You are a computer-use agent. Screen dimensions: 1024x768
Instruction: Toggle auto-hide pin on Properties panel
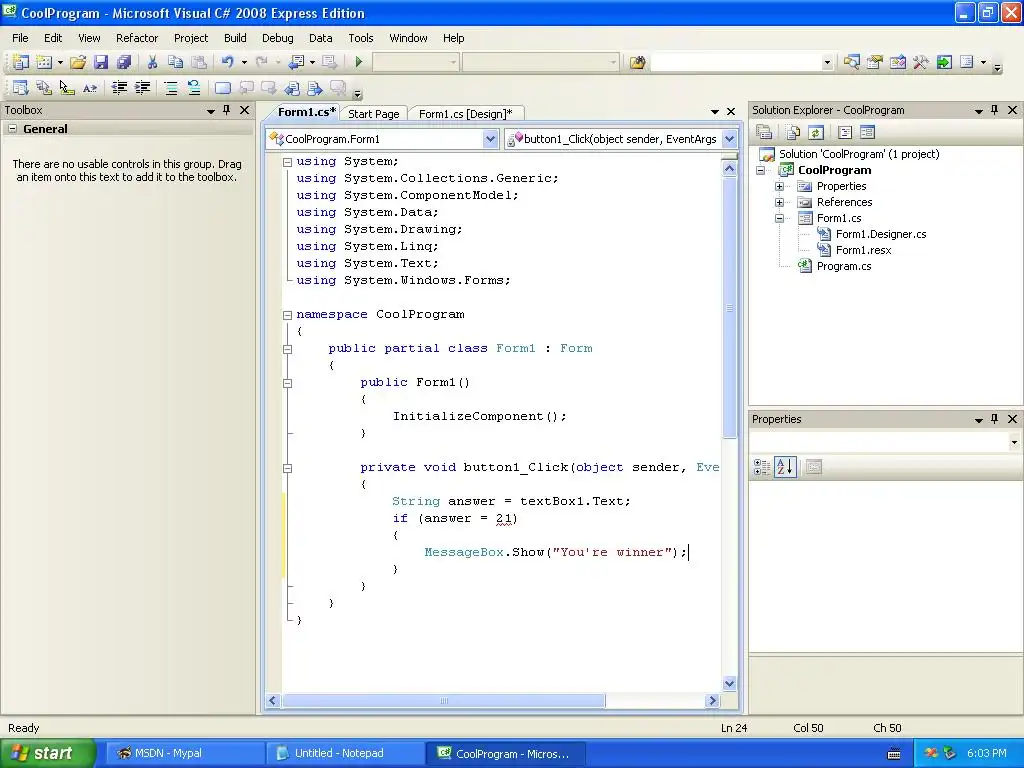tap(995, 419)
